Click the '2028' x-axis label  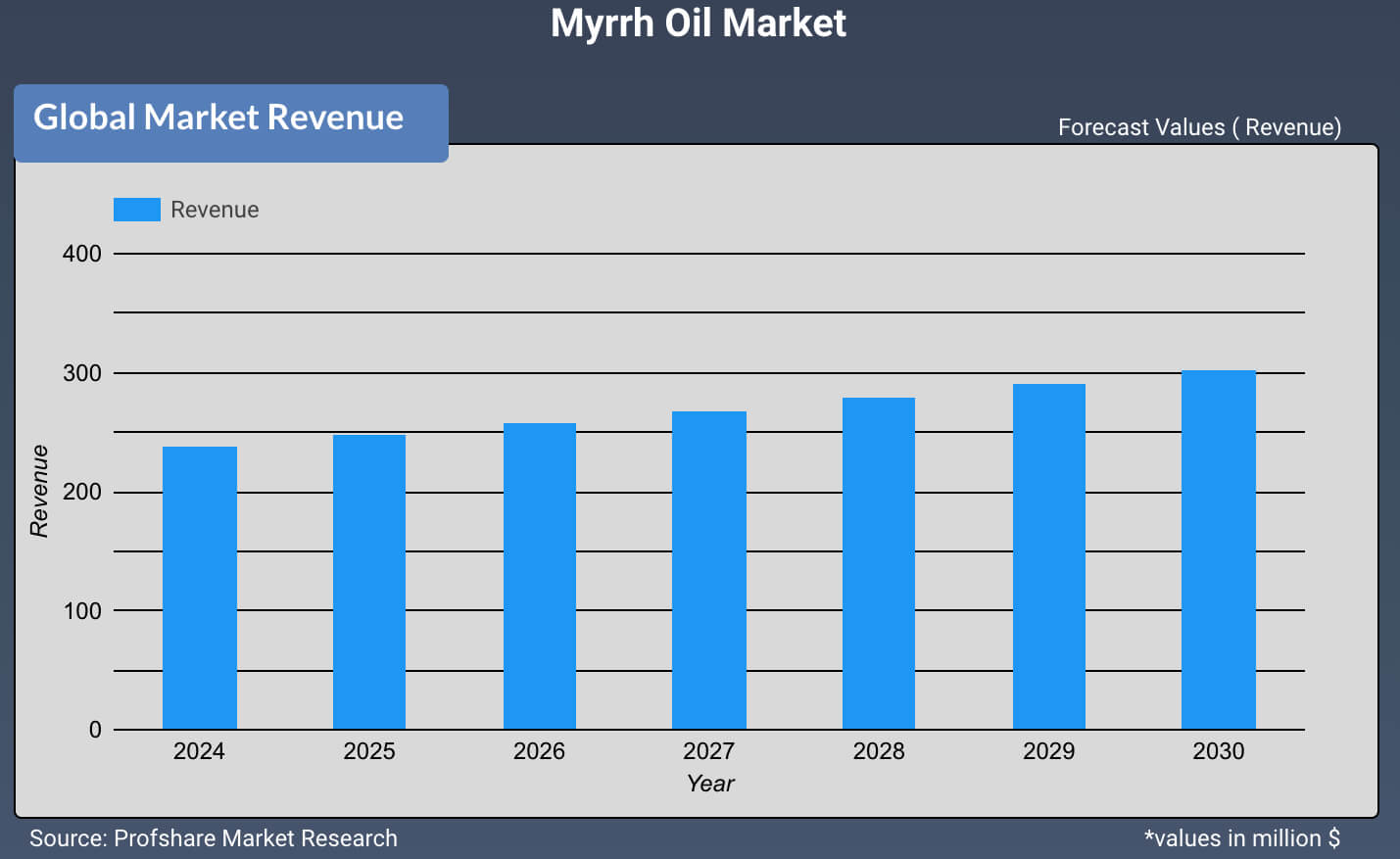click(x=879, y=751)
